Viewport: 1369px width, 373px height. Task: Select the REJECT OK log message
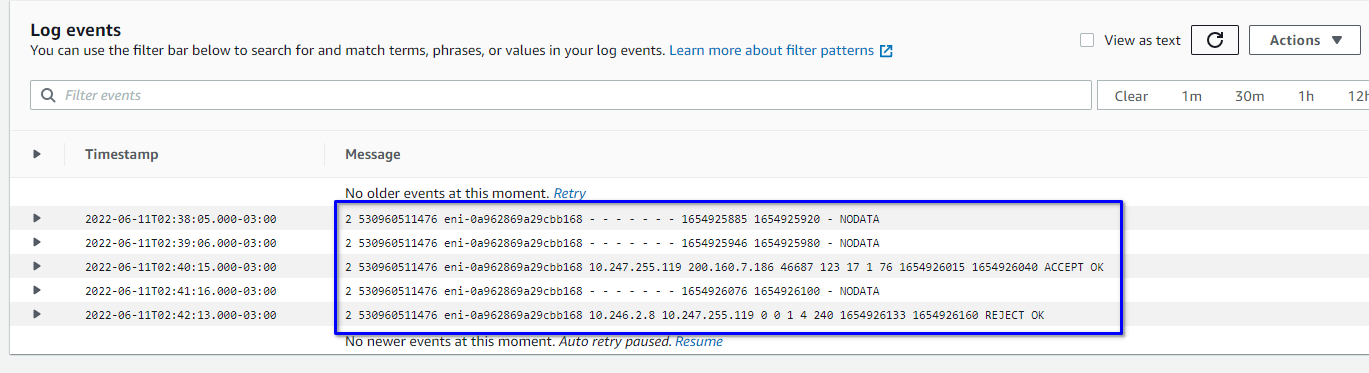[695, 315]
